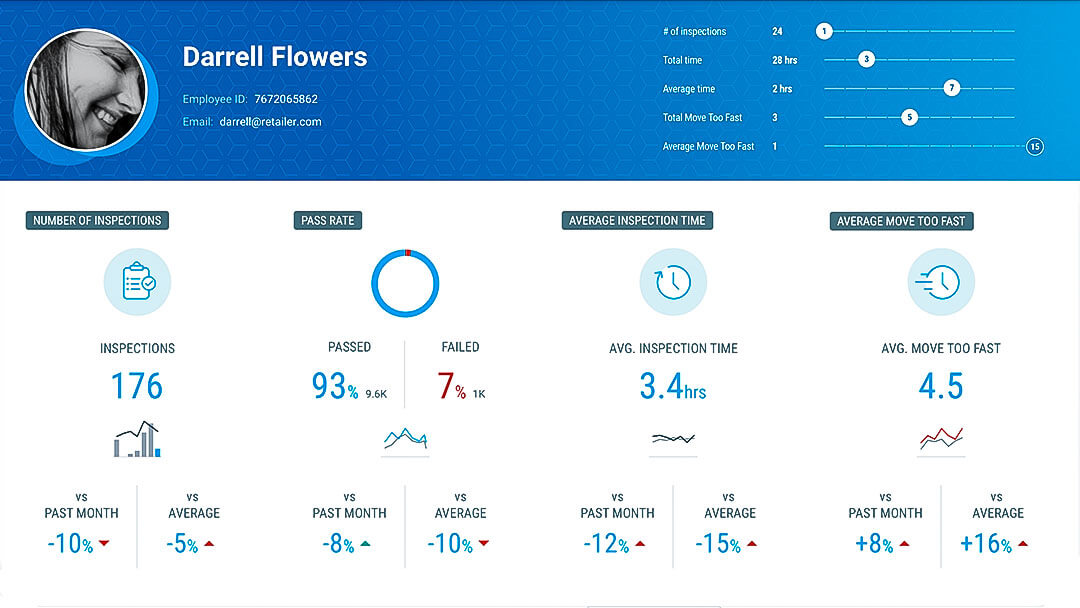1080x608 pixels.
Task: Select the Average Inspection Time label
Action: point(637,221)
